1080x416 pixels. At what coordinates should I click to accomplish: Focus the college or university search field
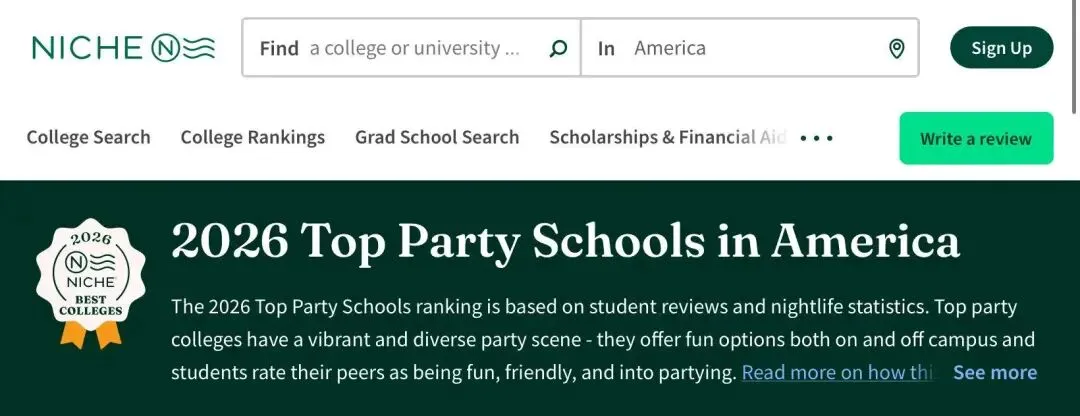point(415,48)
